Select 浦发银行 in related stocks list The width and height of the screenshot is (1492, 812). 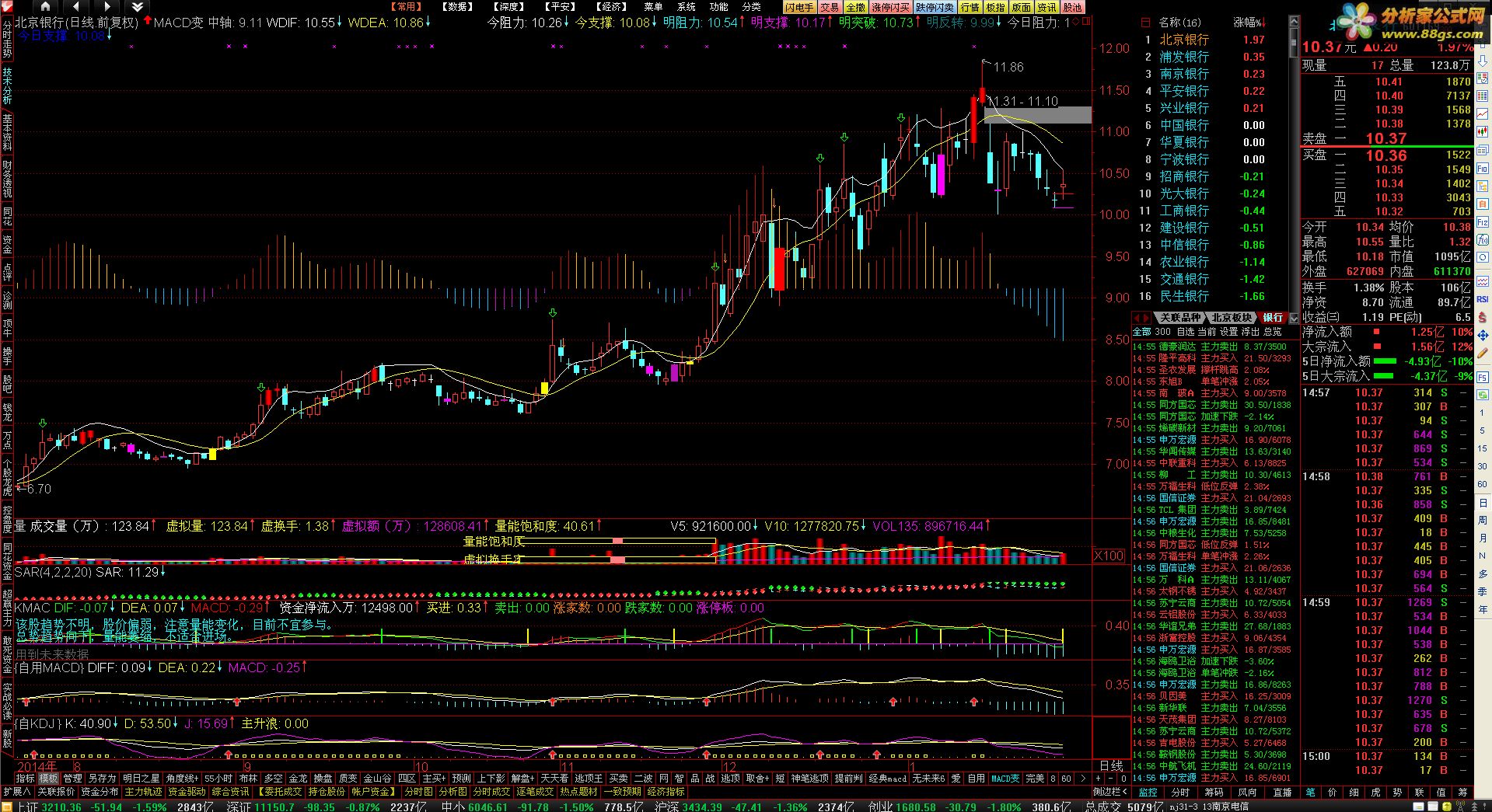click(1184, 57)
